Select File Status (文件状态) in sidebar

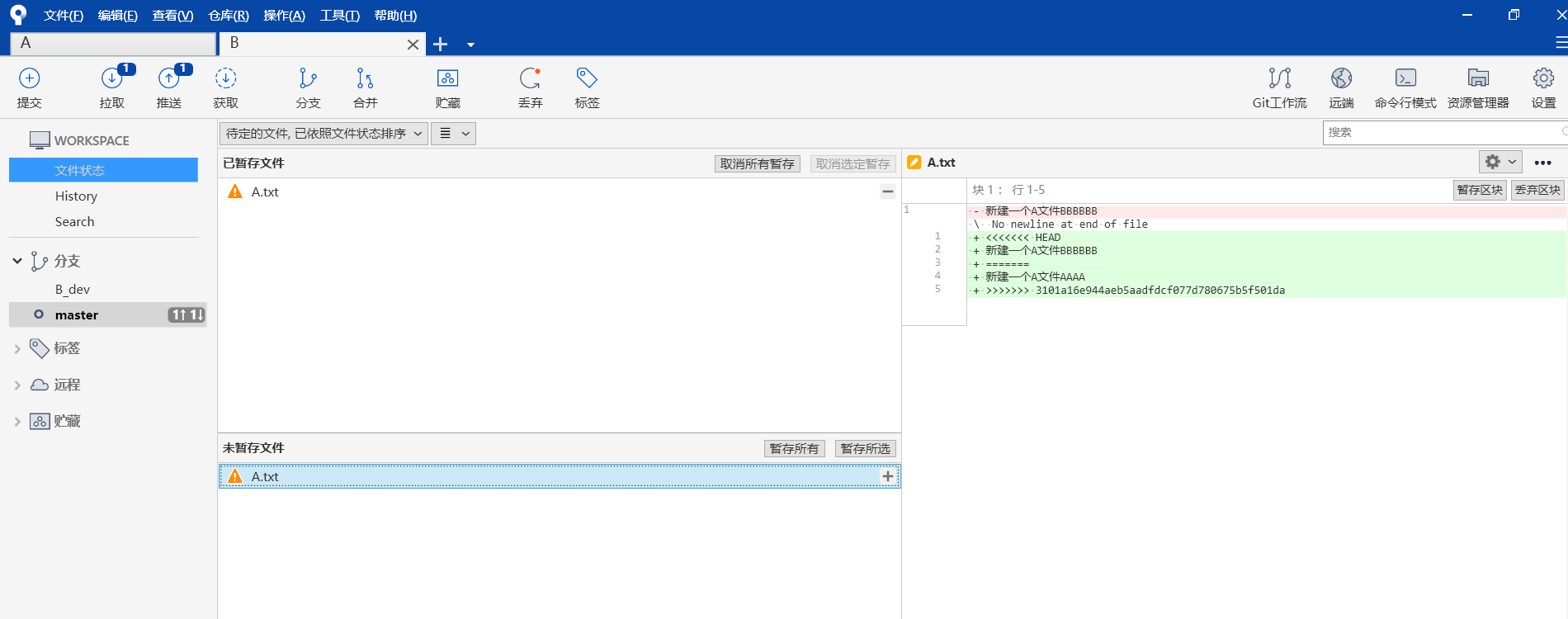point(103,170)
